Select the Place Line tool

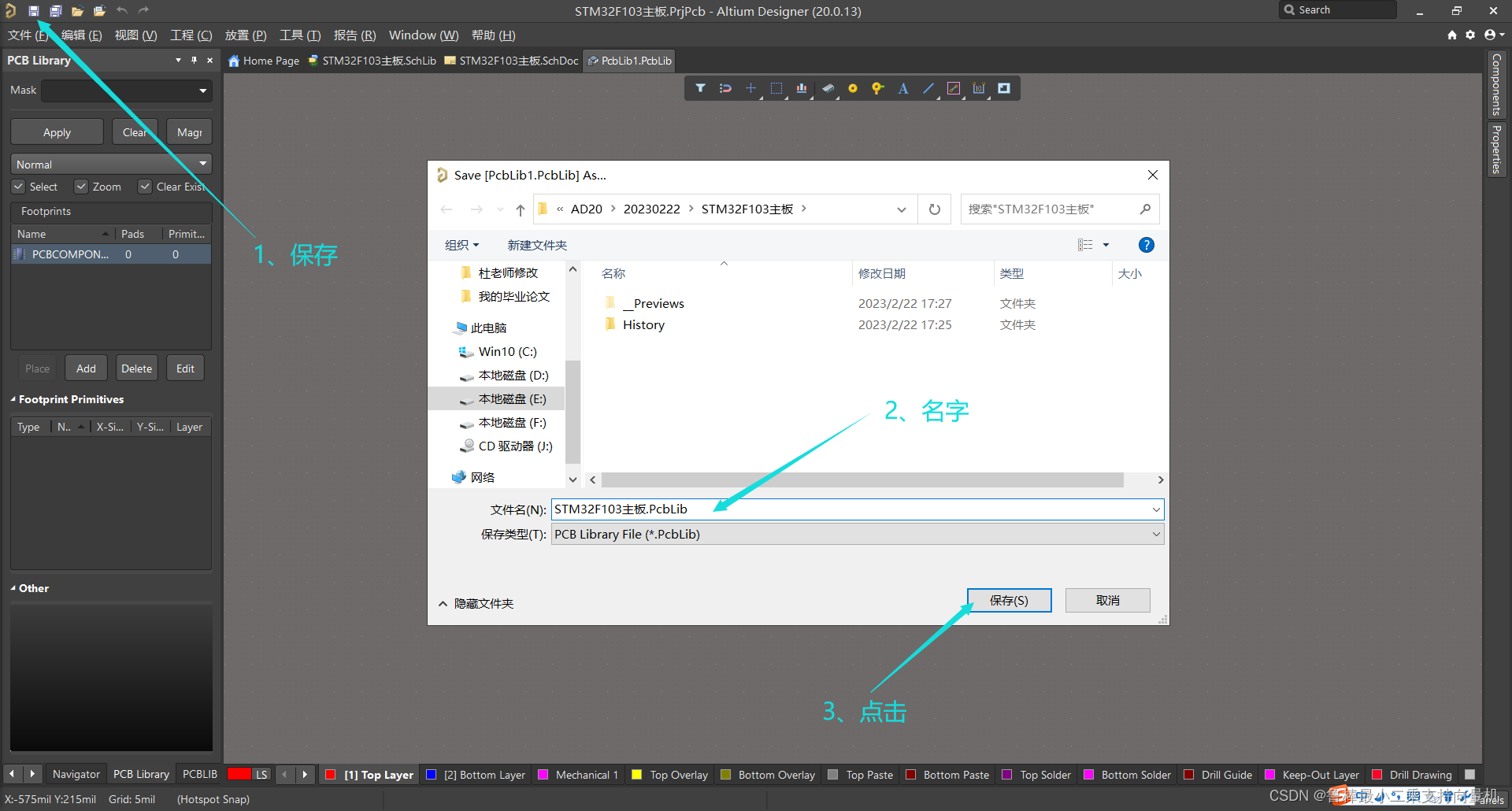[928, 88]
